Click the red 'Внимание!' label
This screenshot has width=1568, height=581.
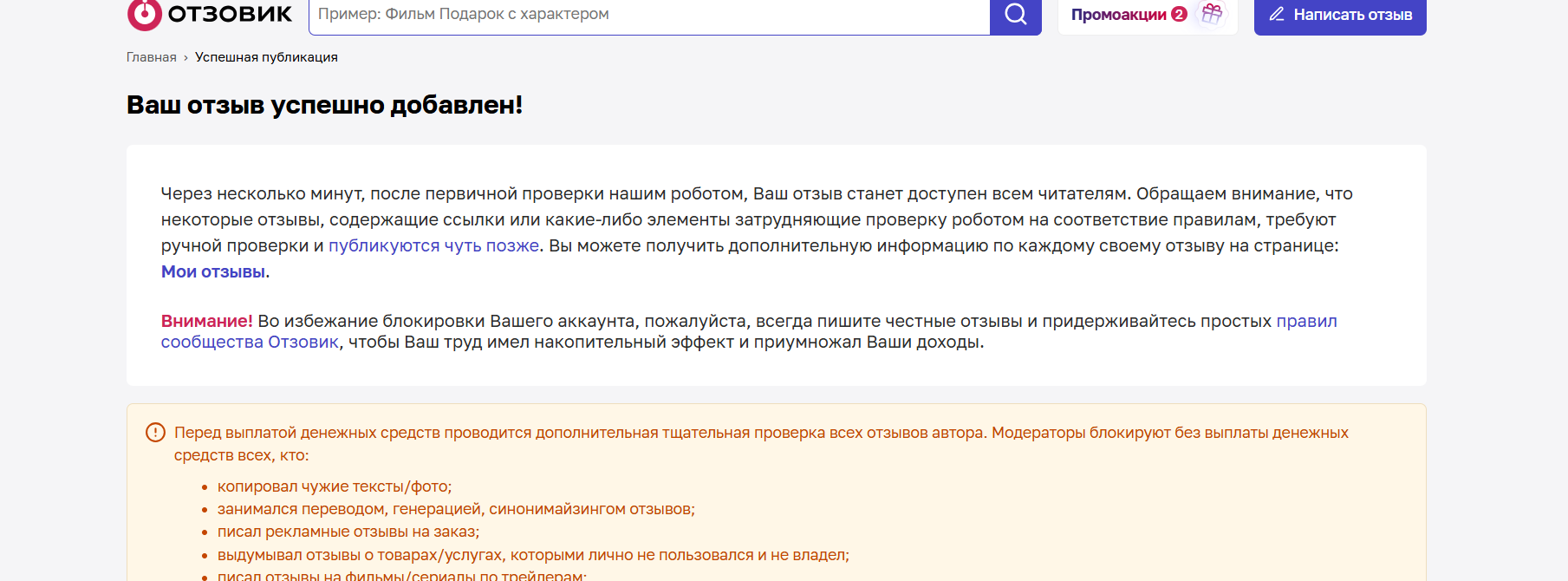[207, 321]
